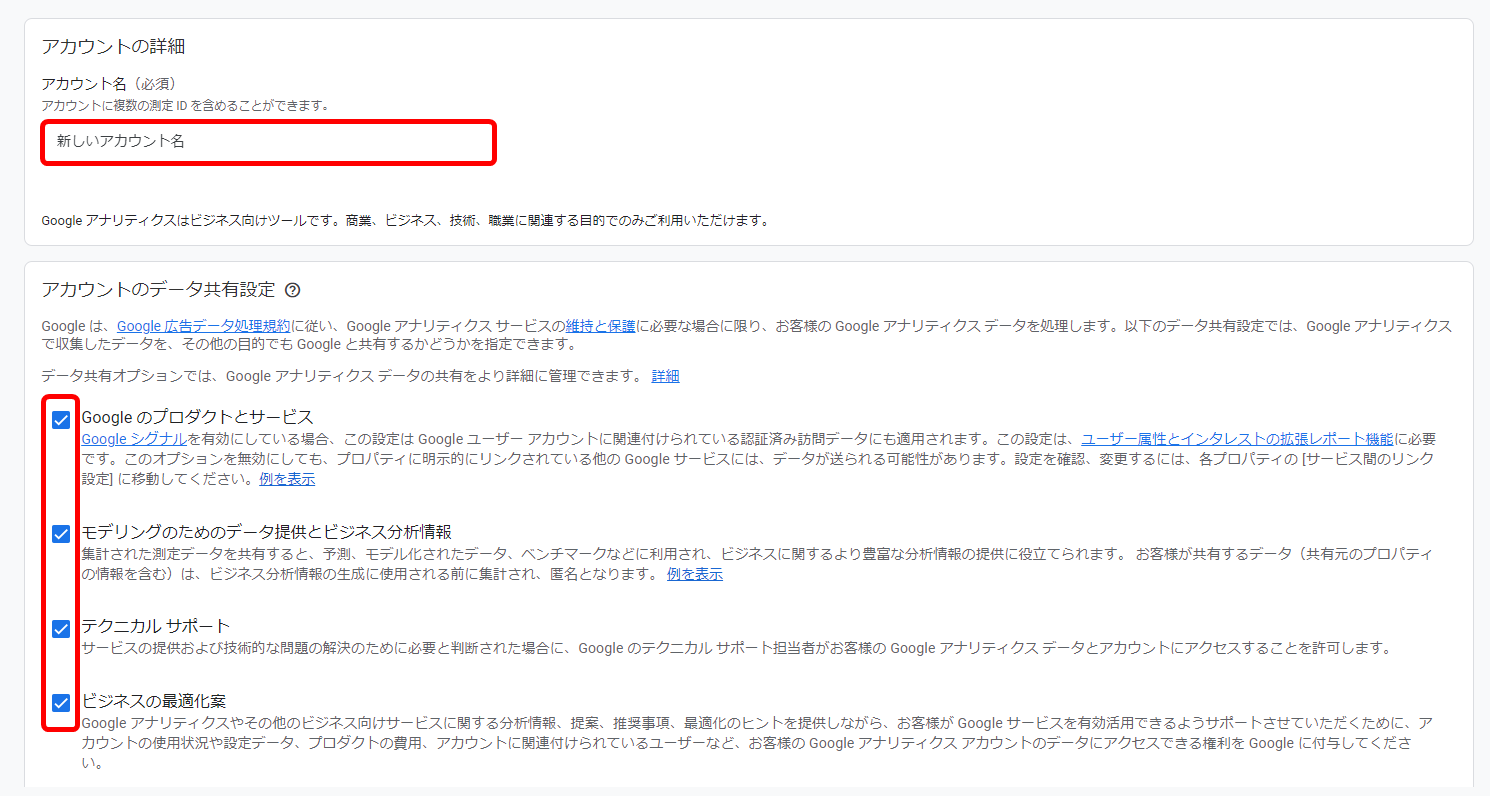
Task: Uncheck モデリングのためのデータ提供とビジネス分析情報 checkbox
Action: point(61,534)
